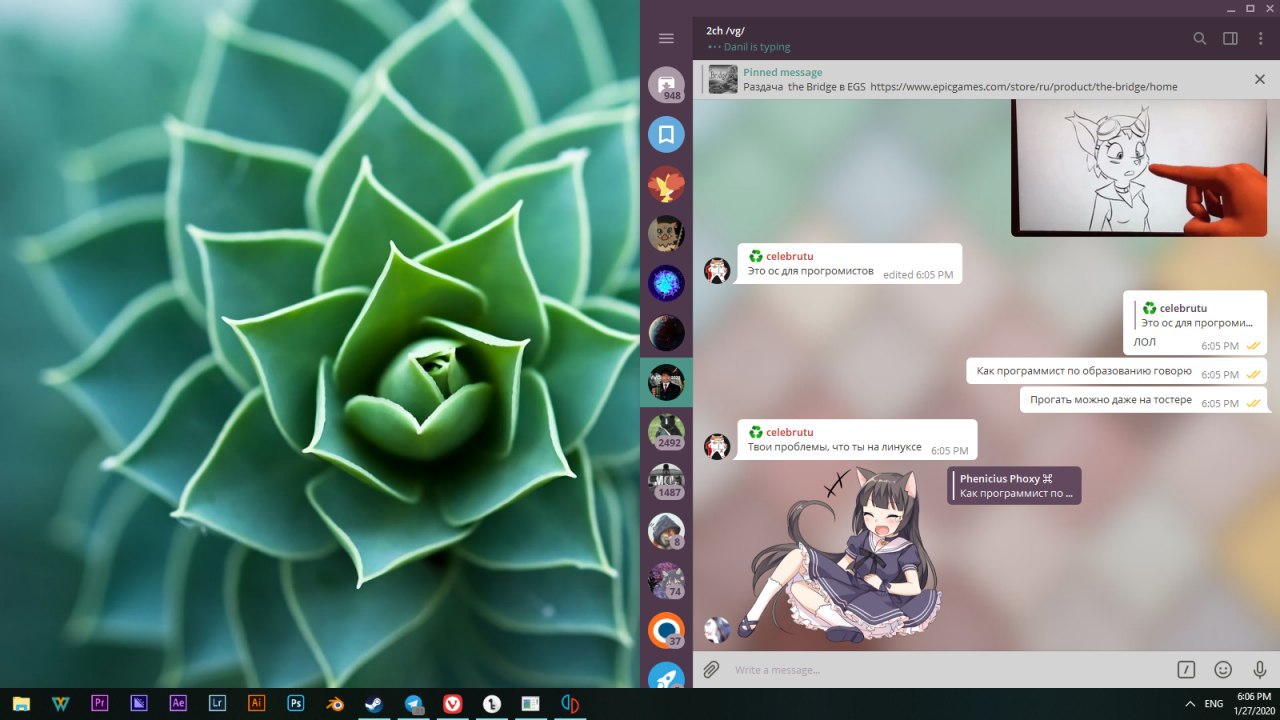
Task: Click the quoted celebrutu reply above ЛОЛ
Action: pos(1195,315)
